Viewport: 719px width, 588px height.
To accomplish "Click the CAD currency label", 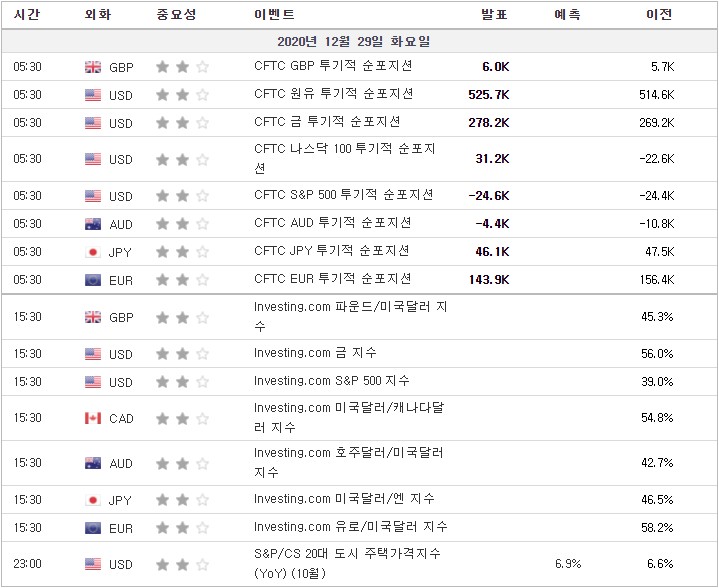I will tap(121, 419).
